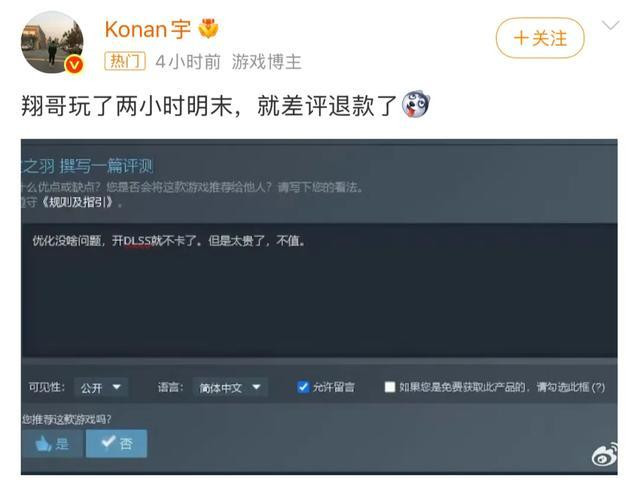Click the (?) help hint
The width and height of the screenshot is (640, 493).
(x=598, y=387)
